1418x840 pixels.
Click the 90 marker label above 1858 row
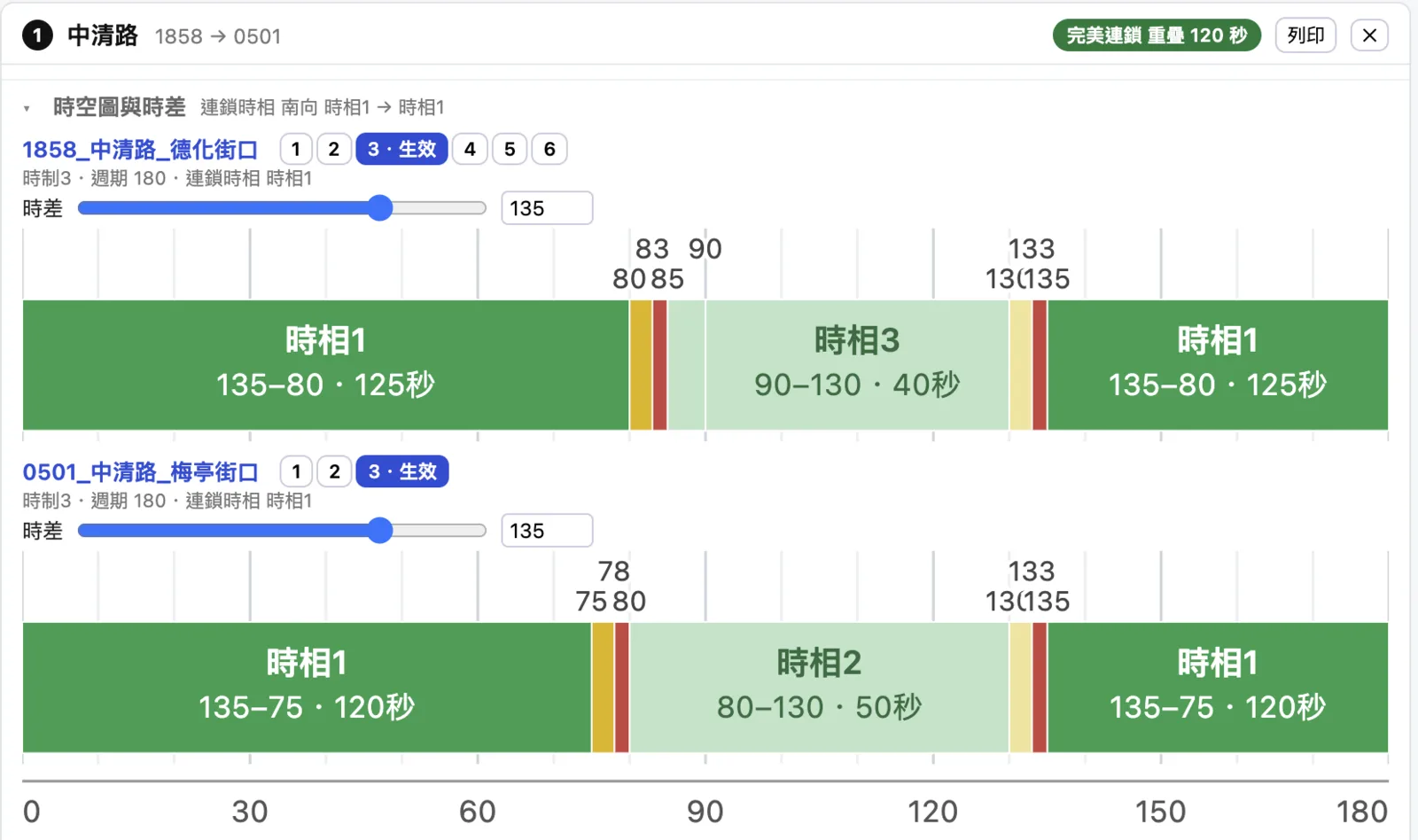point(705,249)
